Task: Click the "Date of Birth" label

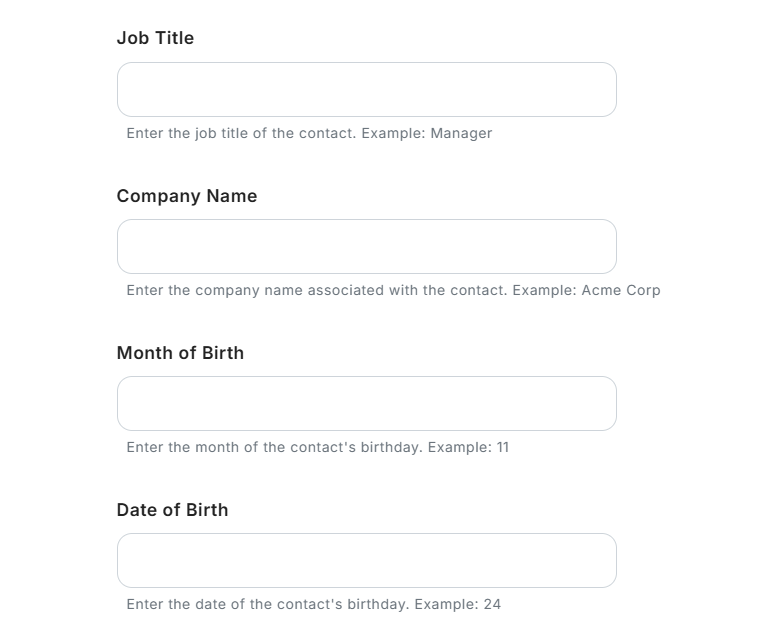Action: click(x=172, y=510)
